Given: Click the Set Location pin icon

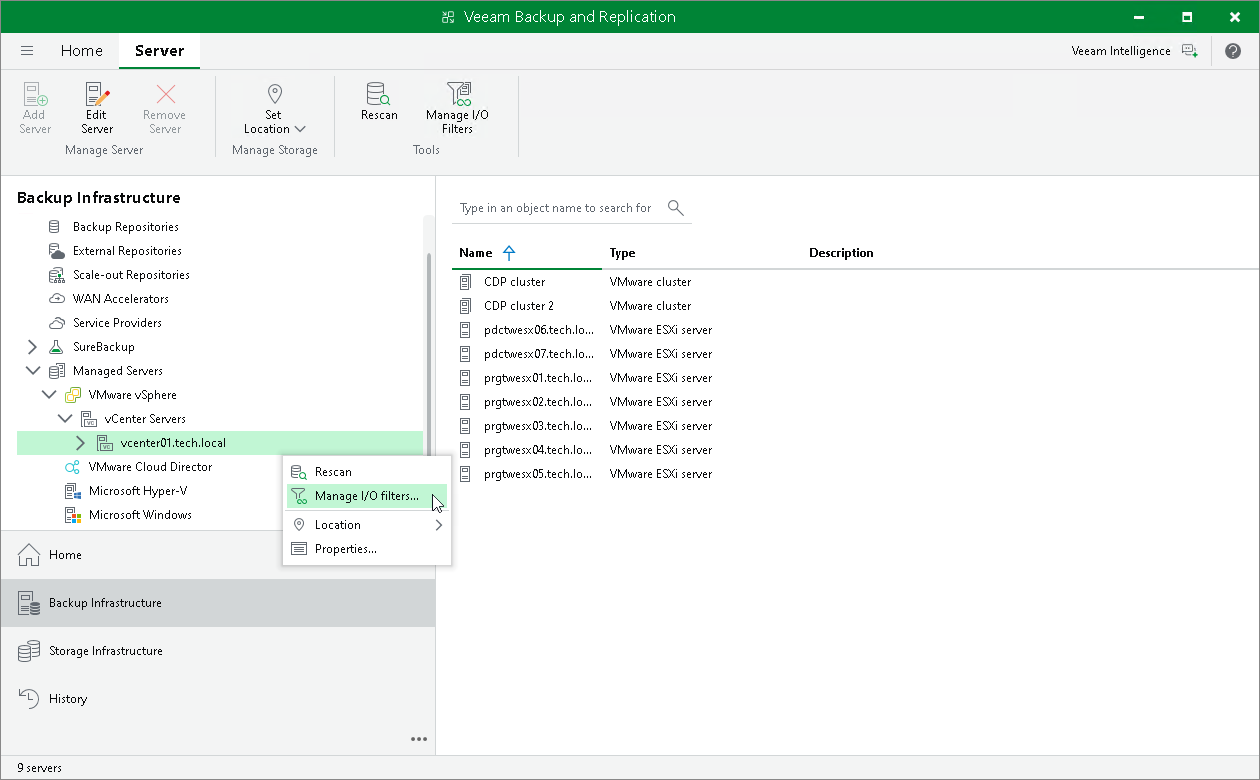Looking at the screenshot, I should click(x=274, y=94).
